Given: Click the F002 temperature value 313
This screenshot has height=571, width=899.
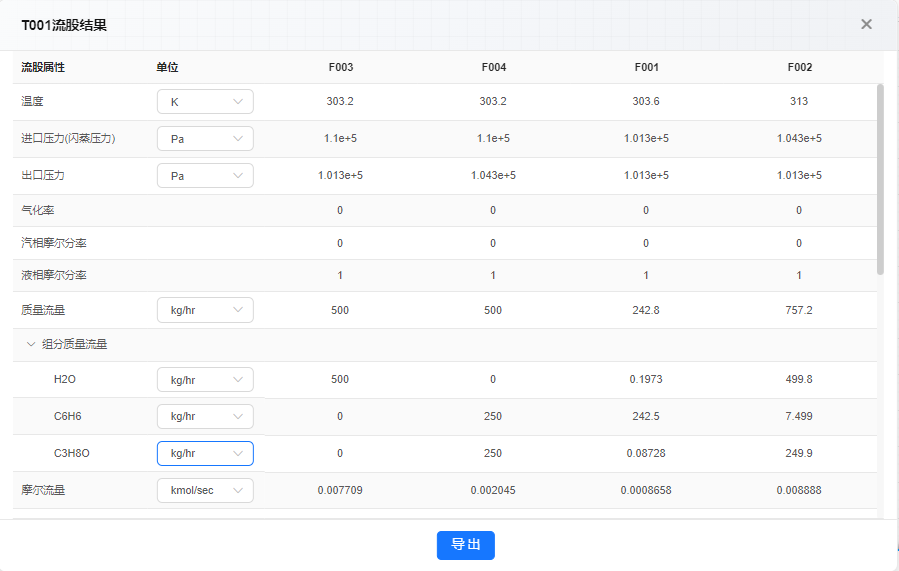Looking at the screenshot, I should click(x=799, y=101).
